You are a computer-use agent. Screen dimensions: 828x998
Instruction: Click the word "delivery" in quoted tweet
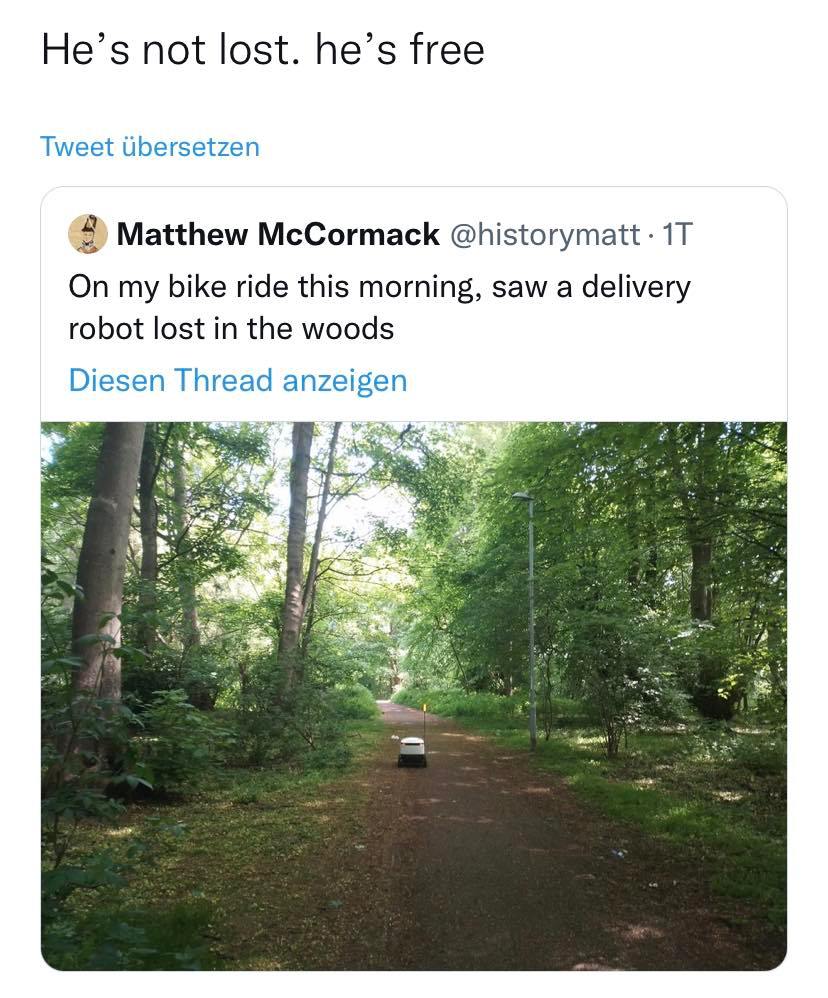[x=635, y=288]
